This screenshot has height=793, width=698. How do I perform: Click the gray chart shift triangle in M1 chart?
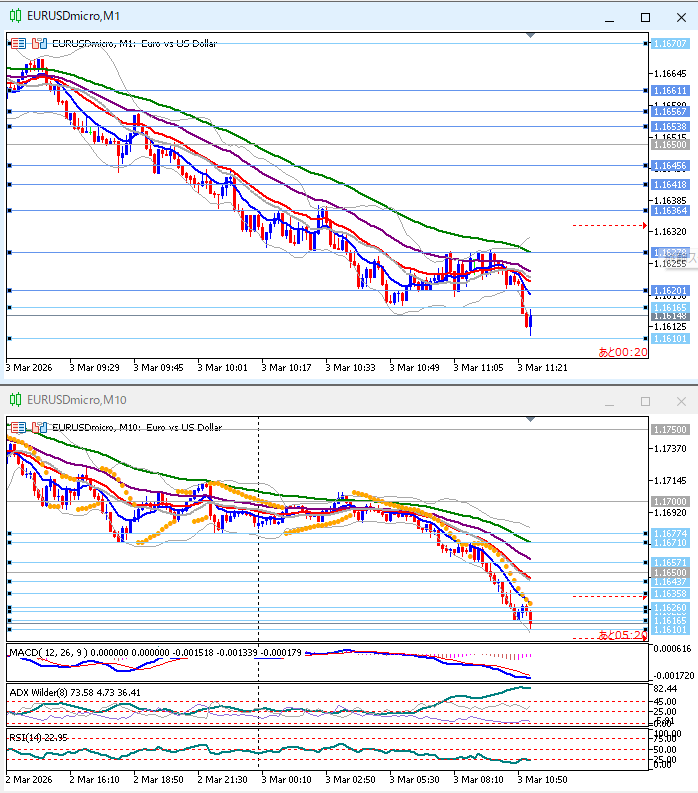coord(530,37)
